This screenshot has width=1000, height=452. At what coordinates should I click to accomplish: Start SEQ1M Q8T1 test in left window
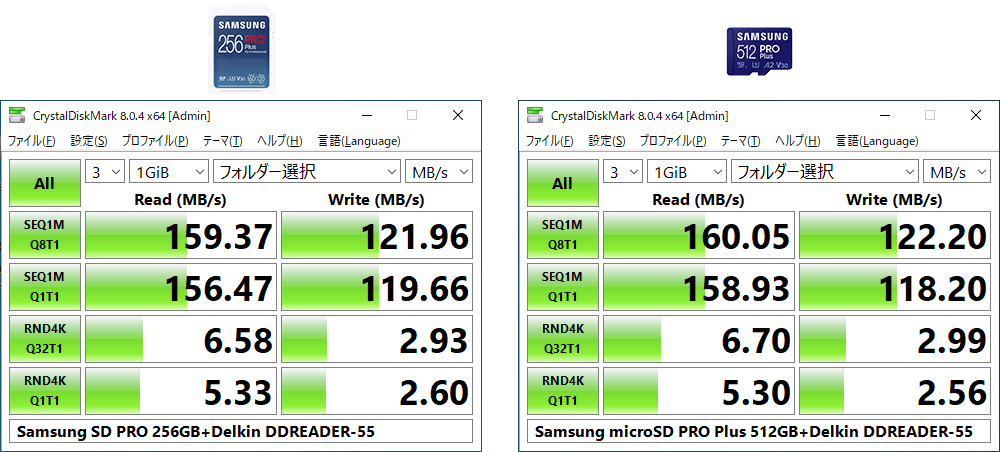(x=45, y=235)
